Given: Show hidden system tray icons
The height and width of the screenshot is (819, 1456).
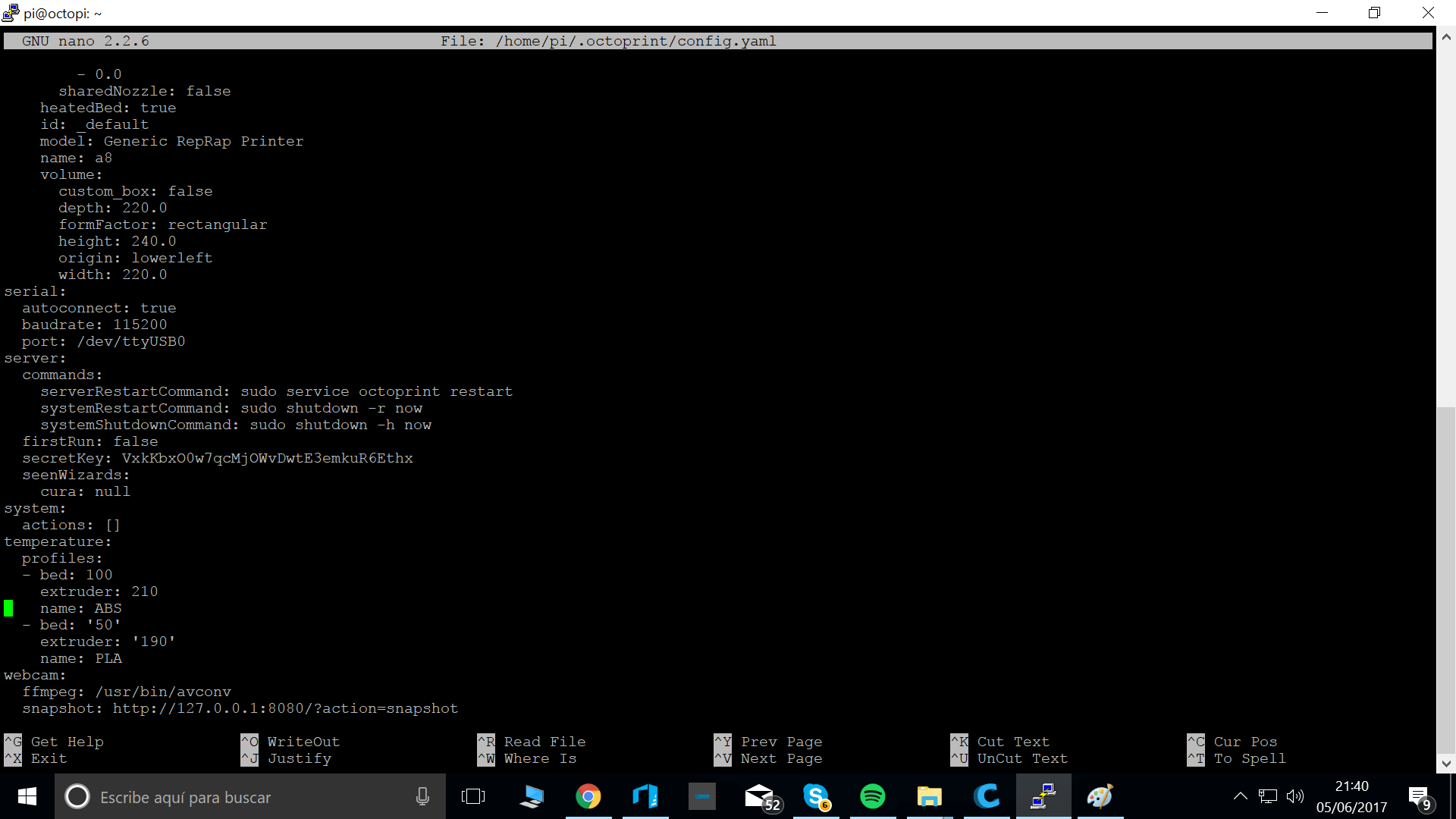Looking at the screenshot, I should pos(1241,796).
